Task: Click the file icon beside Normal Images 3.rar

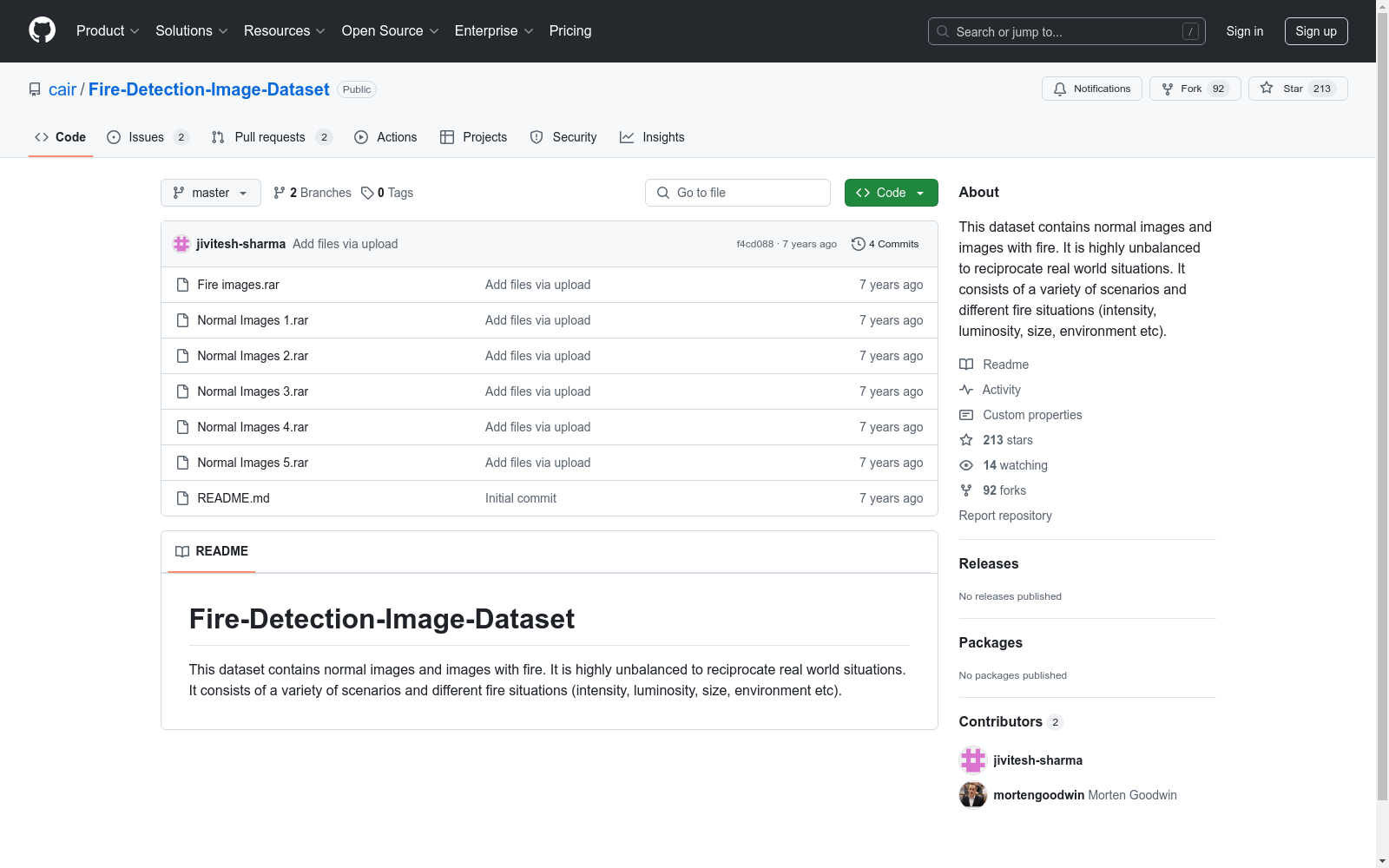Action: click(182, 391)
